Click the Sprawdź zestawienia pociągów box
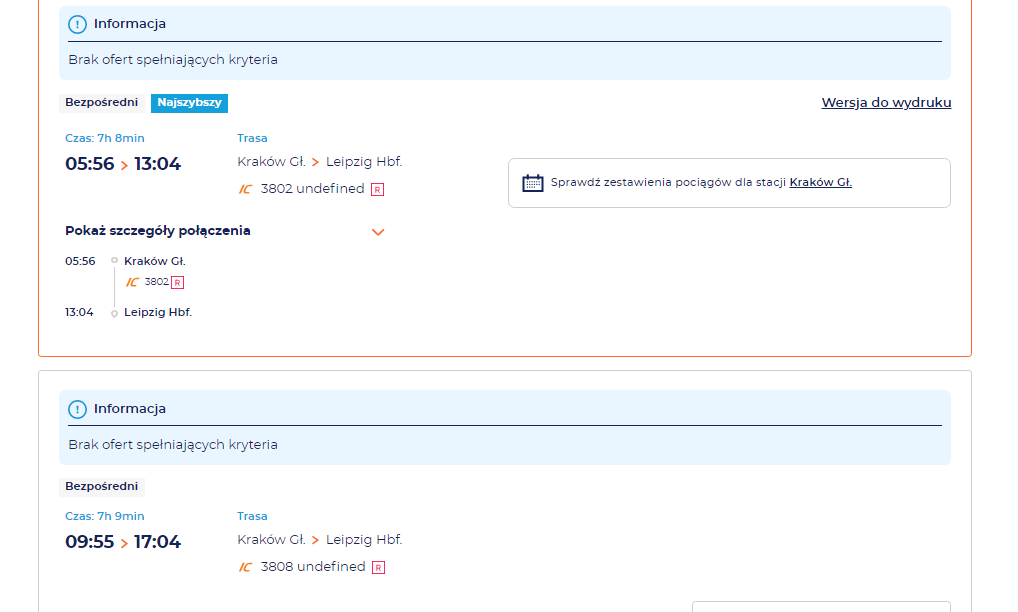 [729, 183]
